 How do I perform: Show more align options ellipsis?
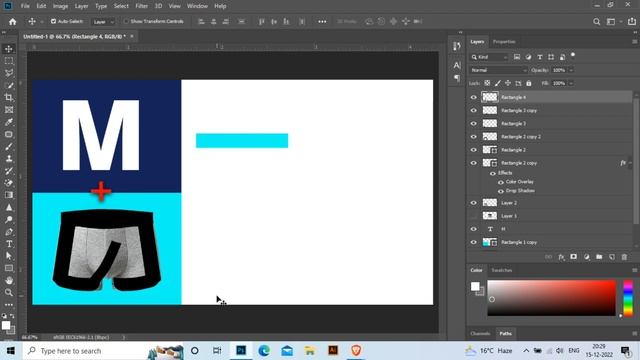[322, 22]
